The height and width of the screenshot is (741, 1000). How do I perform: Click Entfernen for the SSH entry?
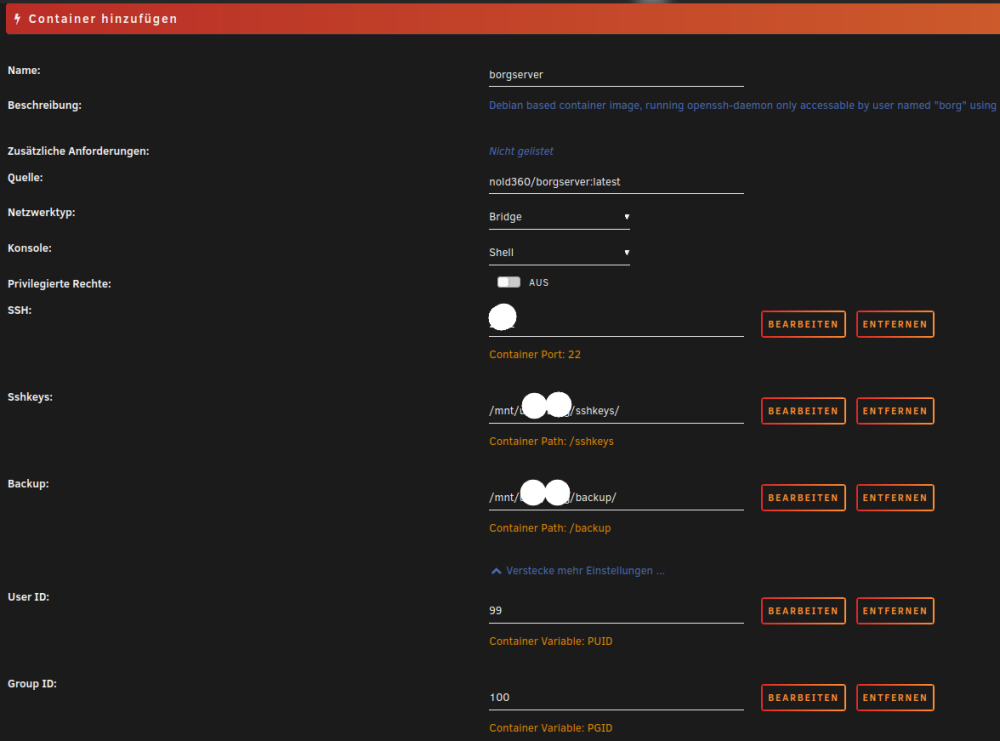[x=895, y=324]
